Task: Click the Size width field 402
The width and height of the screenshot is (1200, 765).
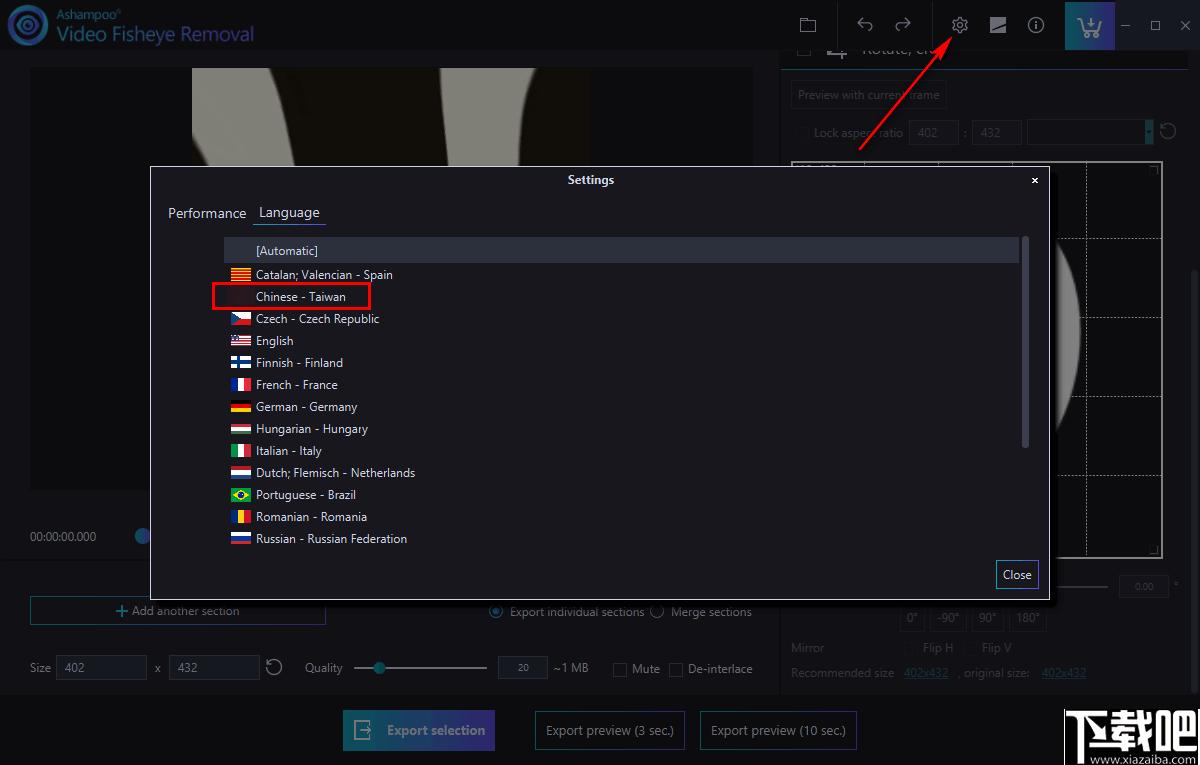Action: [103, 667]
